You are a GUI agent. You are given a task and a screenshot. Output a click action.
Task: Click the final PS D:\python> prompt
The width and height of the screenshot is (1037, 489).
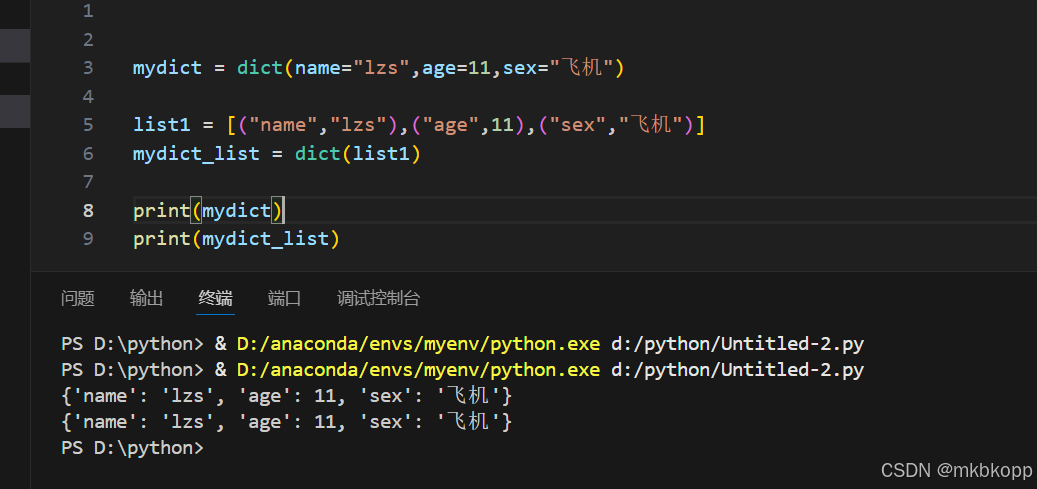(132, 448)
